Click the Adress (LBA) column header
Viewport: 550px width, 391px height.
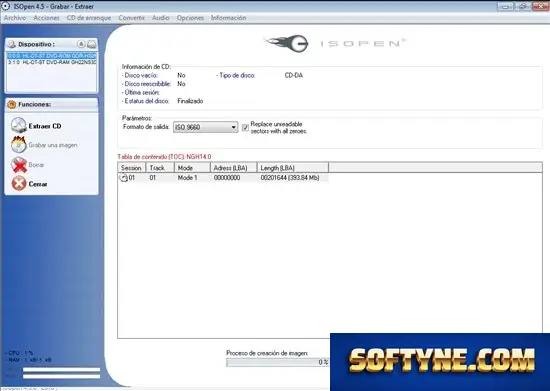[x=234, y=168]
